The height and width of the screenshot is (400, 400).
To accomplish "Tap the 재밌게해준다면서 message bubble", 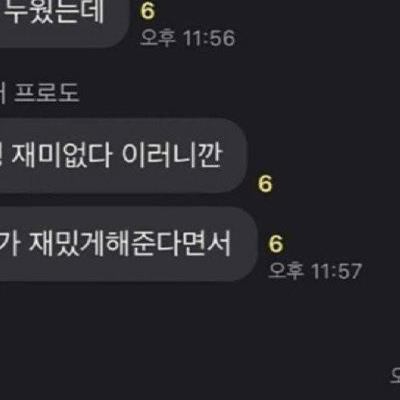I will [x=128, y=244].
